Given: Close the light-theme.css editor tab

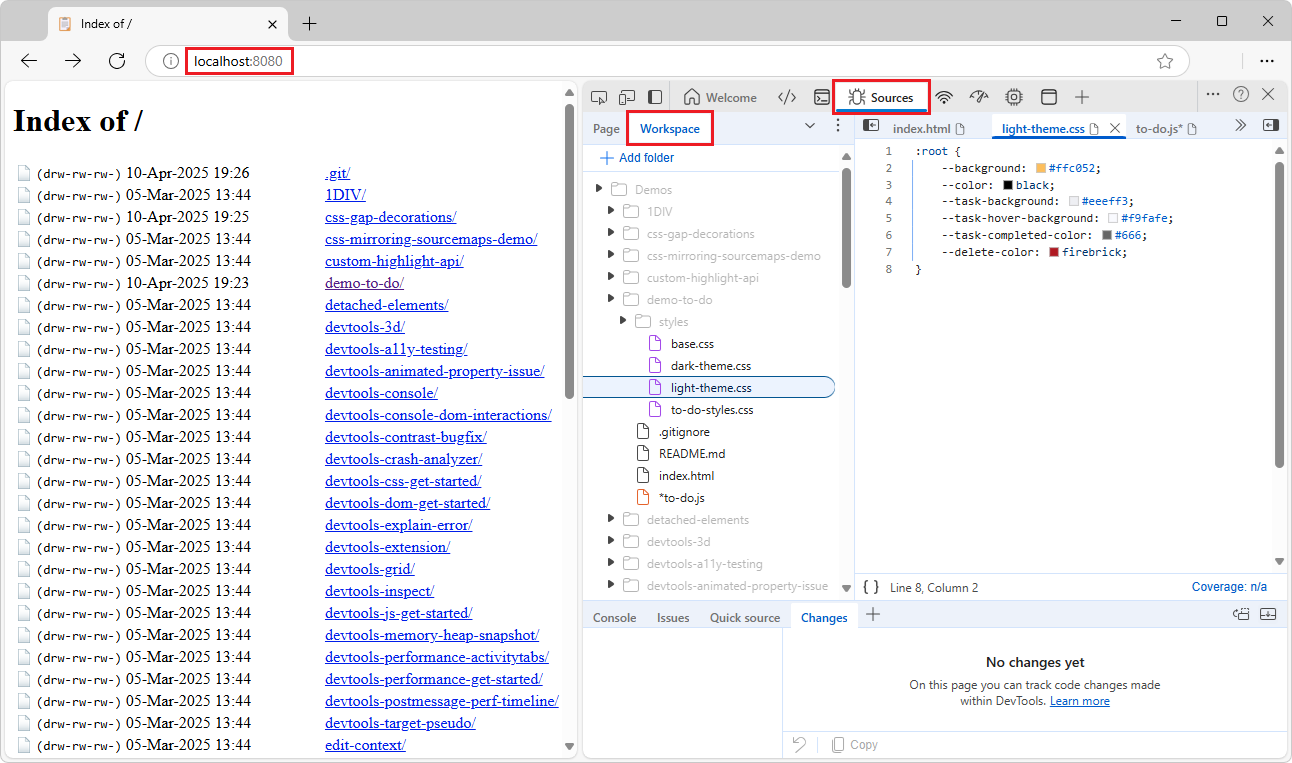Looking at the screenshot, I should (1115, 128).
